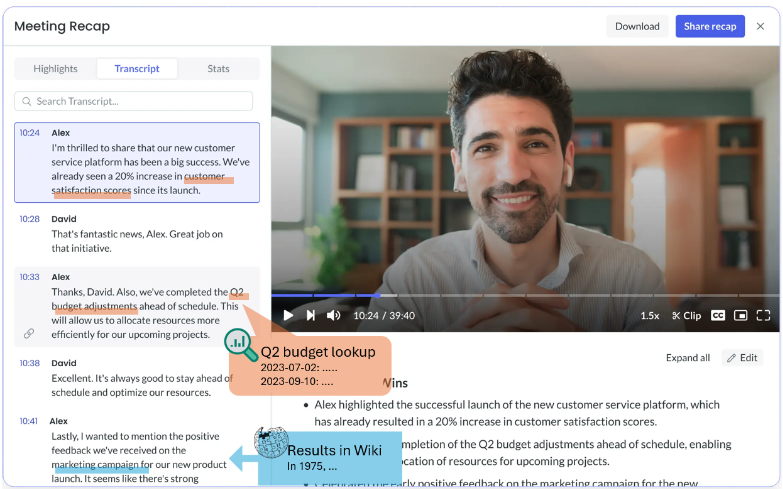Click summary bullet about customer service platform
Viewport: 783px width, 489px height.
point(517,413)
